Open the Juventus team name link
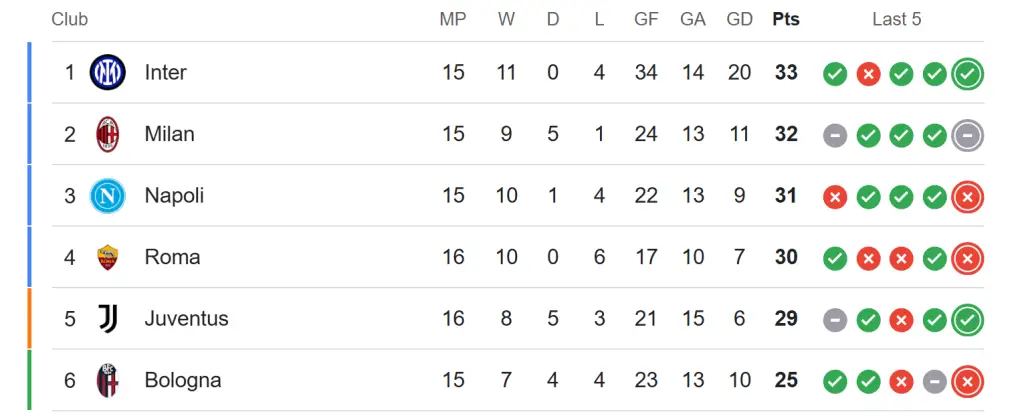This screenshot has width=1024, height=418. 186,319
